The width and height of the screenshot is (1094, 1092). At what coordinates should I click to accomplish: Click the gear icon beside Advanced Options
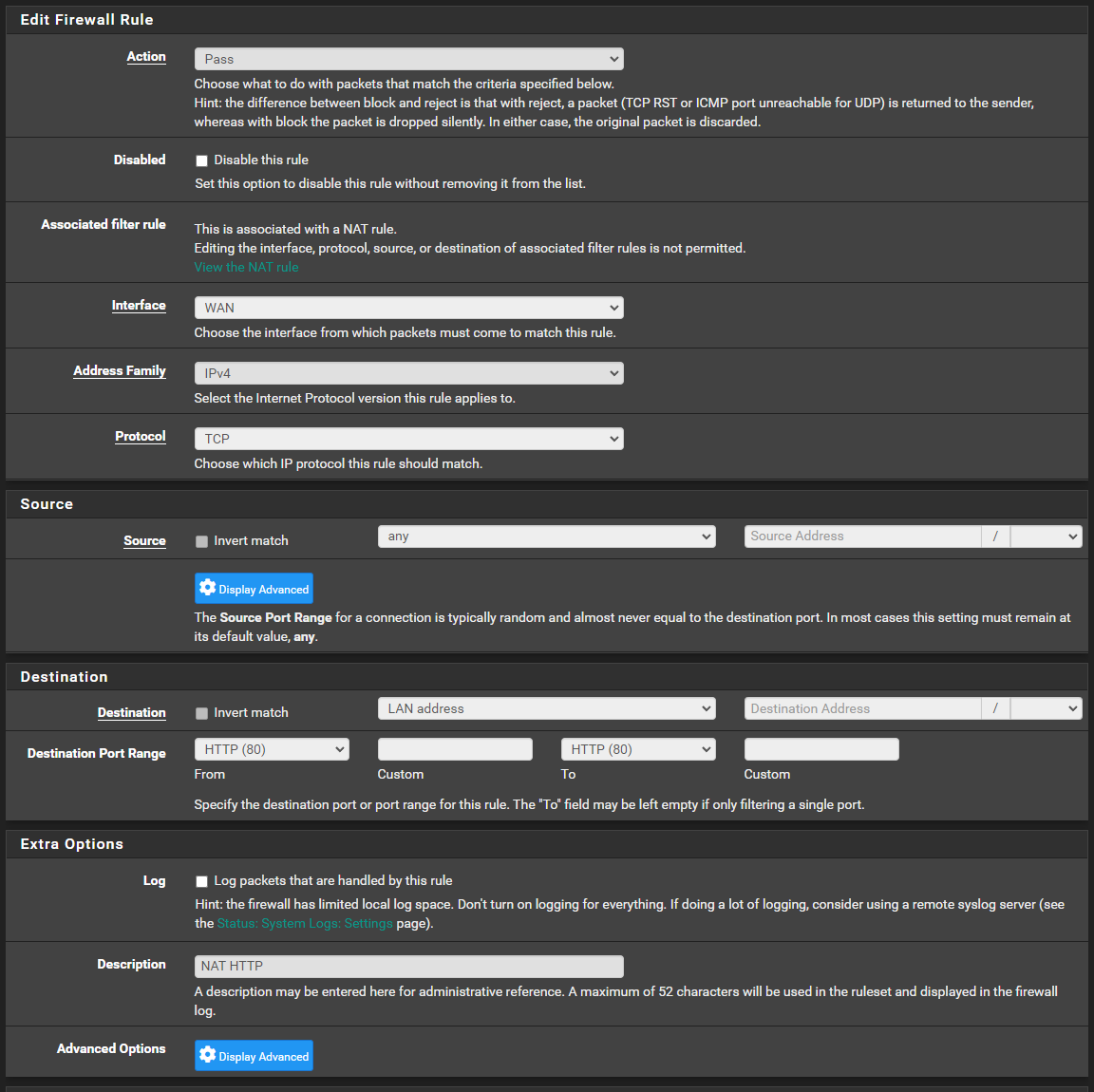tap(207, 1054)
